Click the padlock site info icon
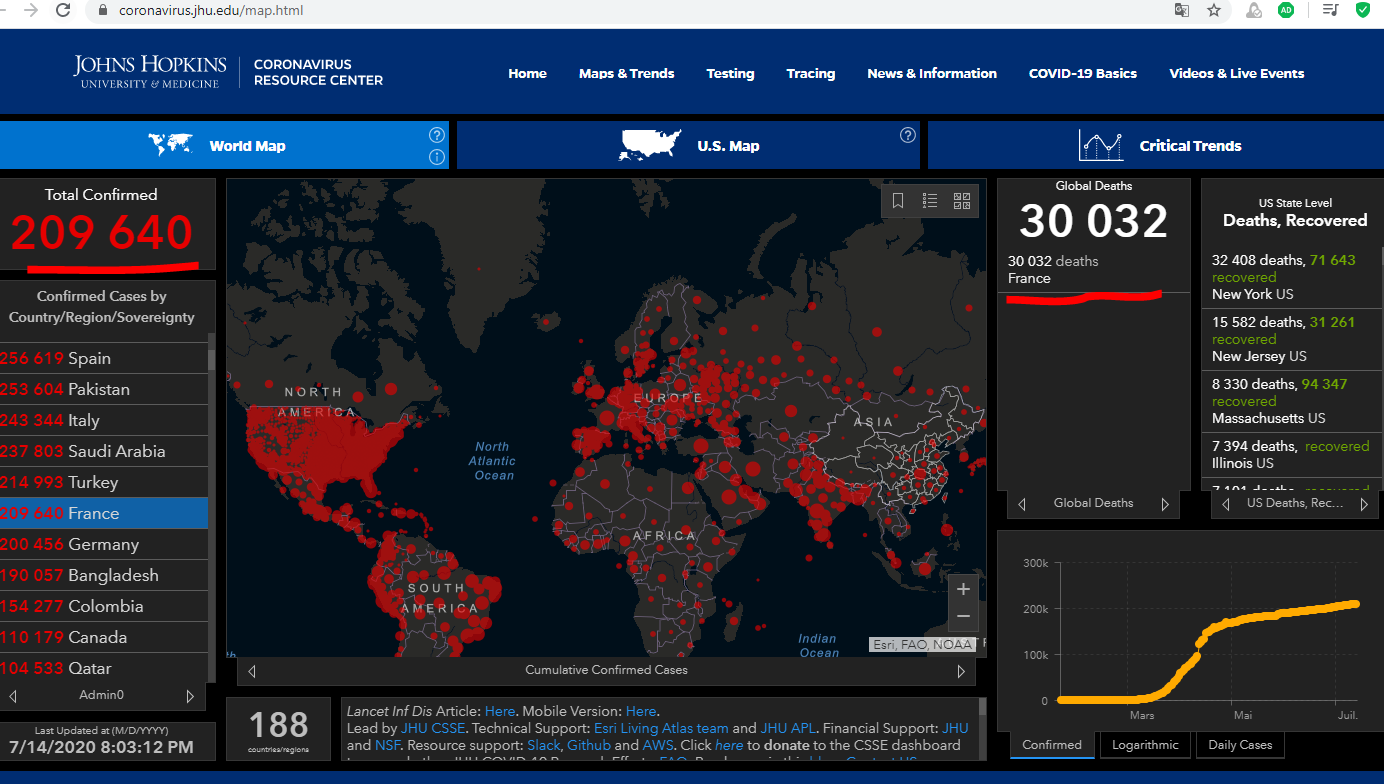The width and height of the screenshot is (1384, 784). tap(103, 11)
